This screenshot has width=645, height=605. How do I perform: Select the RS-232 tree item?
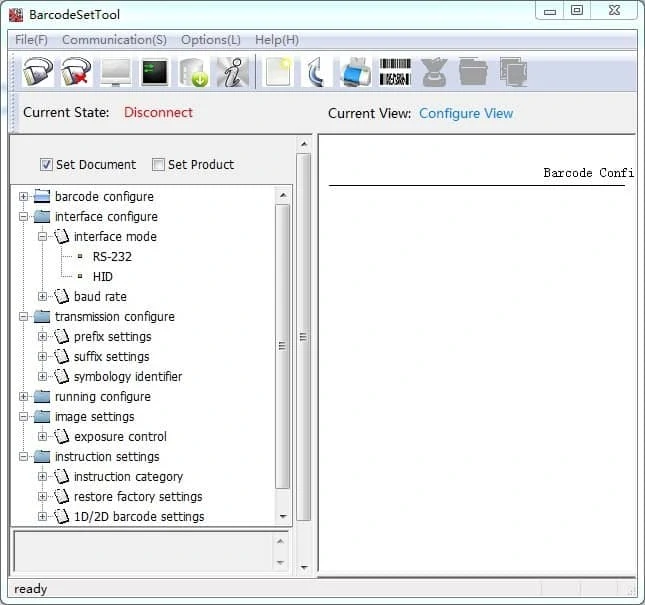112,257
